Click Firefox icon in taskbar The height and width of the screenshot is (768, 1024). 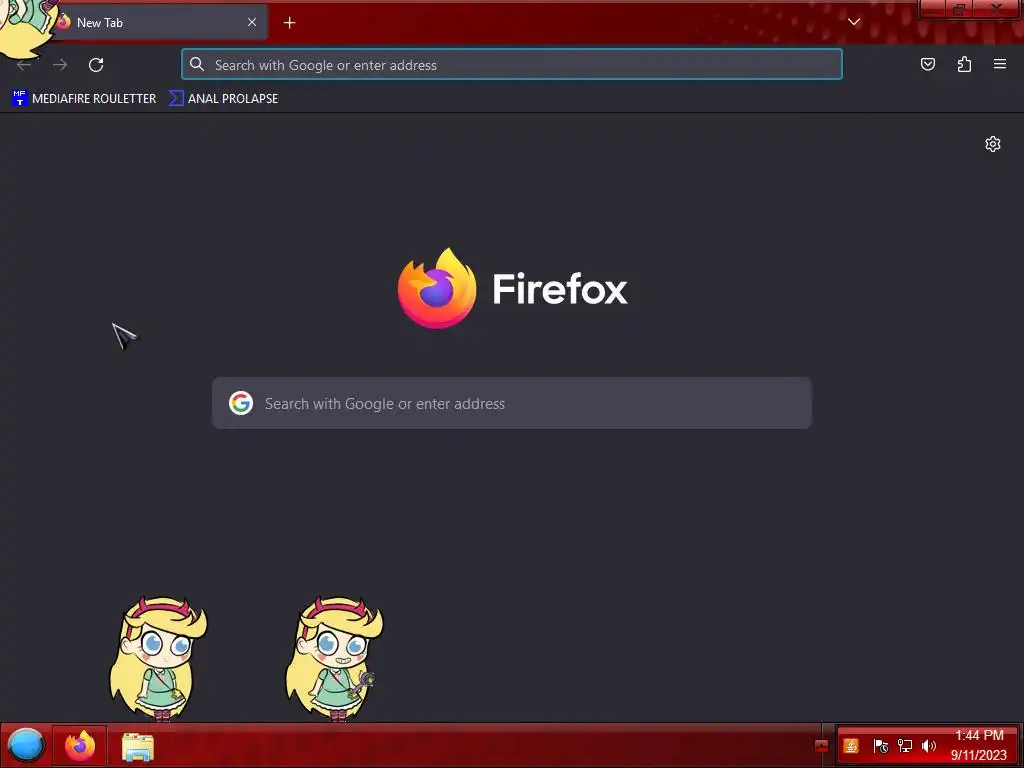80,745
